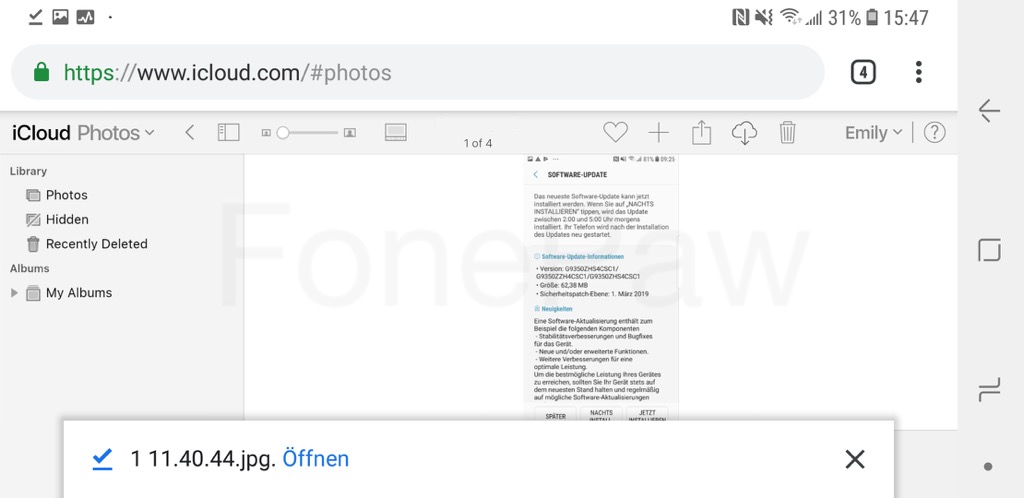Tap the navigation bar dot button
This screenshot has width=1024, height=498.
[x=988, y=466]
